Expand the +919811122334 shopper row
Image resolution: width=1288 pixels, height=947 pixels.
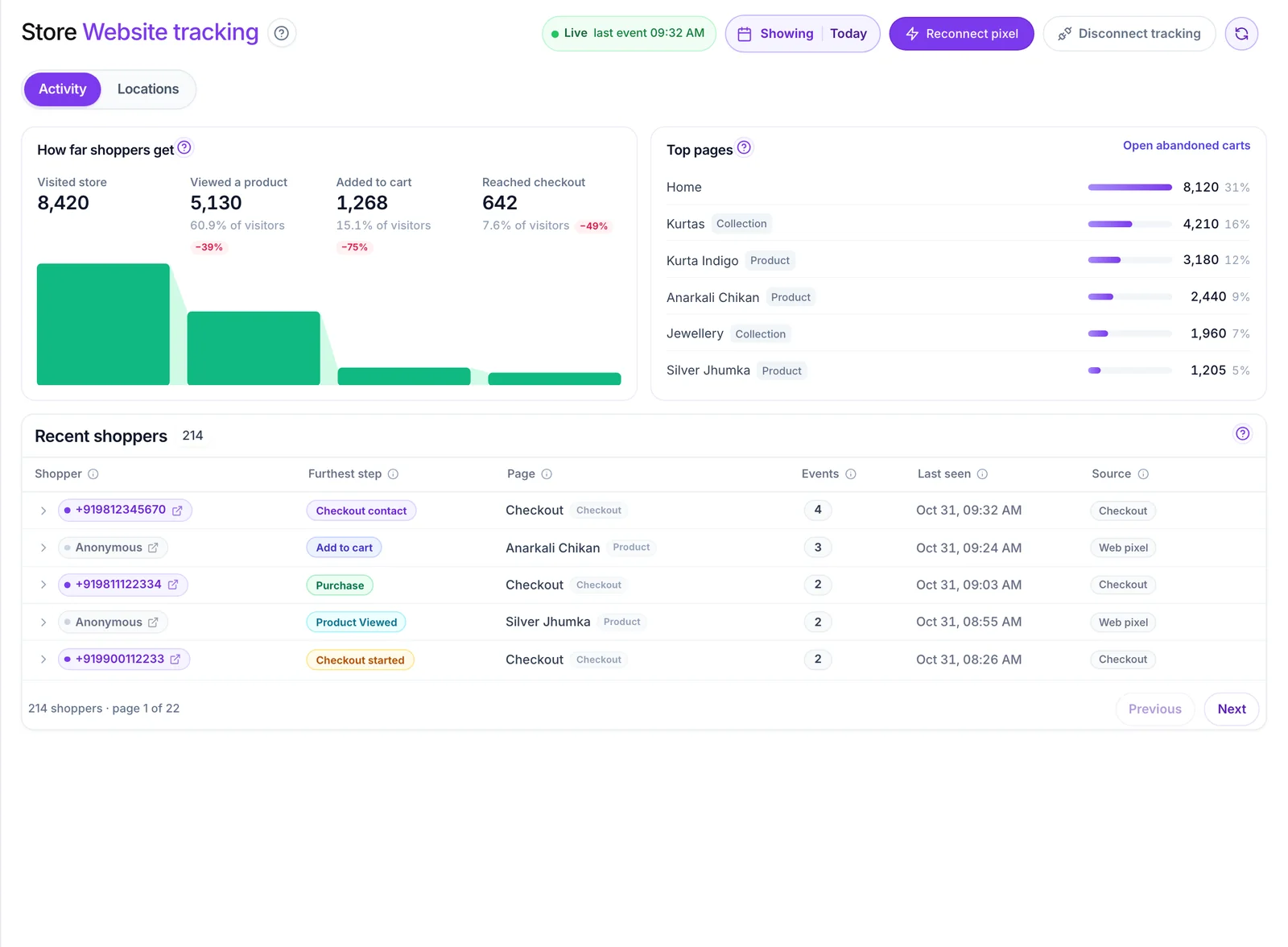[x=43, y=585]
